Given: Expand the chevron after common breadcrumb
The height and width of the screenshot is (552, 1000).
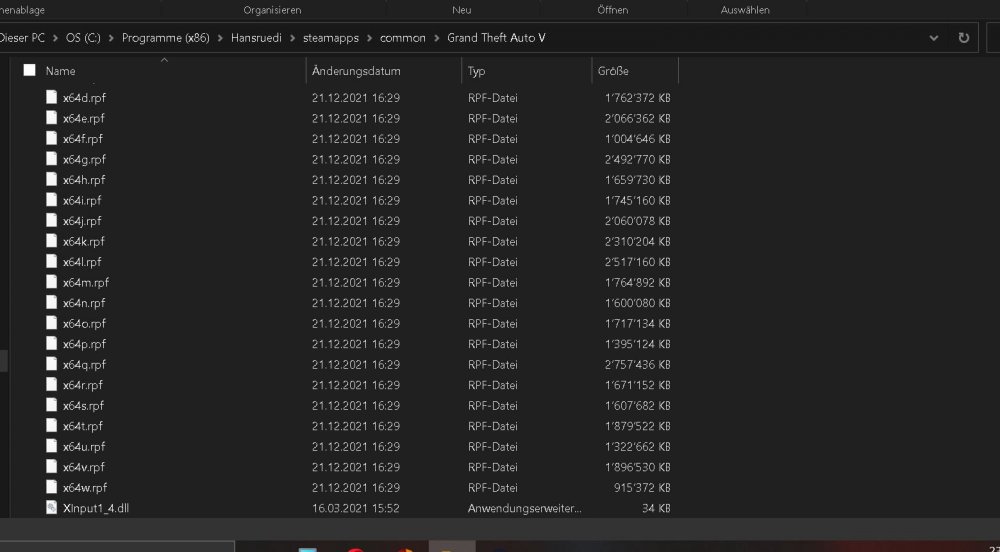Looking at the screenshot, I should (436, 38).
